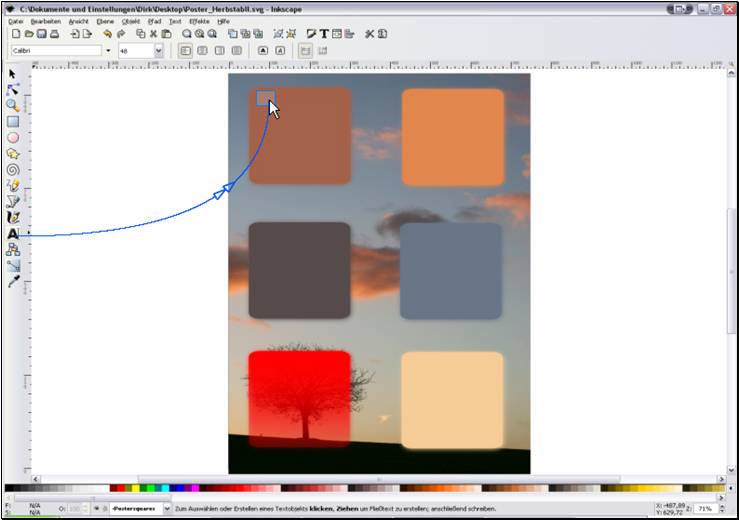Choose the Color picker dropper tool
The image size is (739, 520).
(13, 282)
